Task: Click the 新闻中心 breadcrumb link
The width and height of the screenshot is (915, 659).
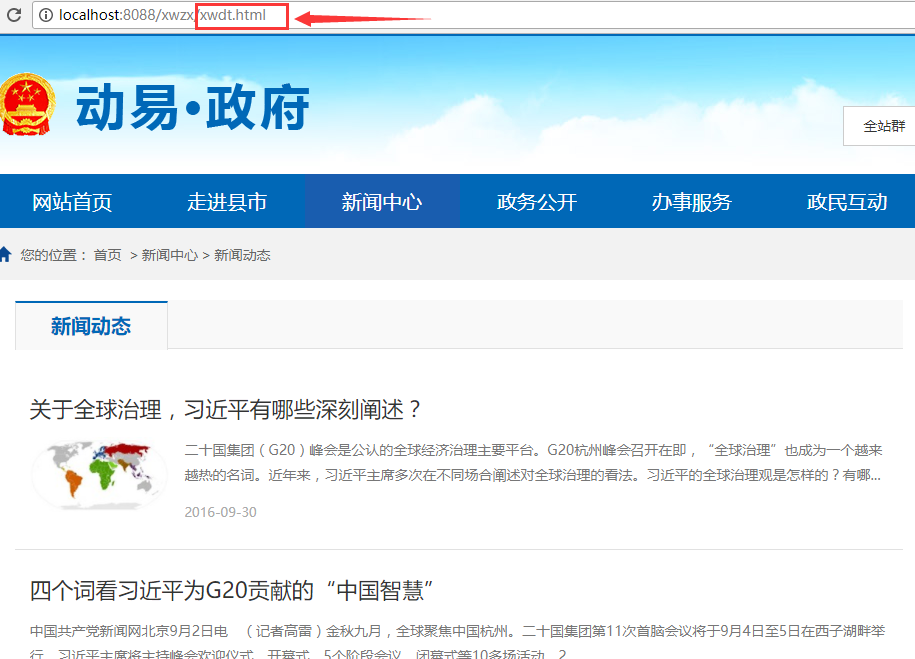Action: [x=169, y=255]
